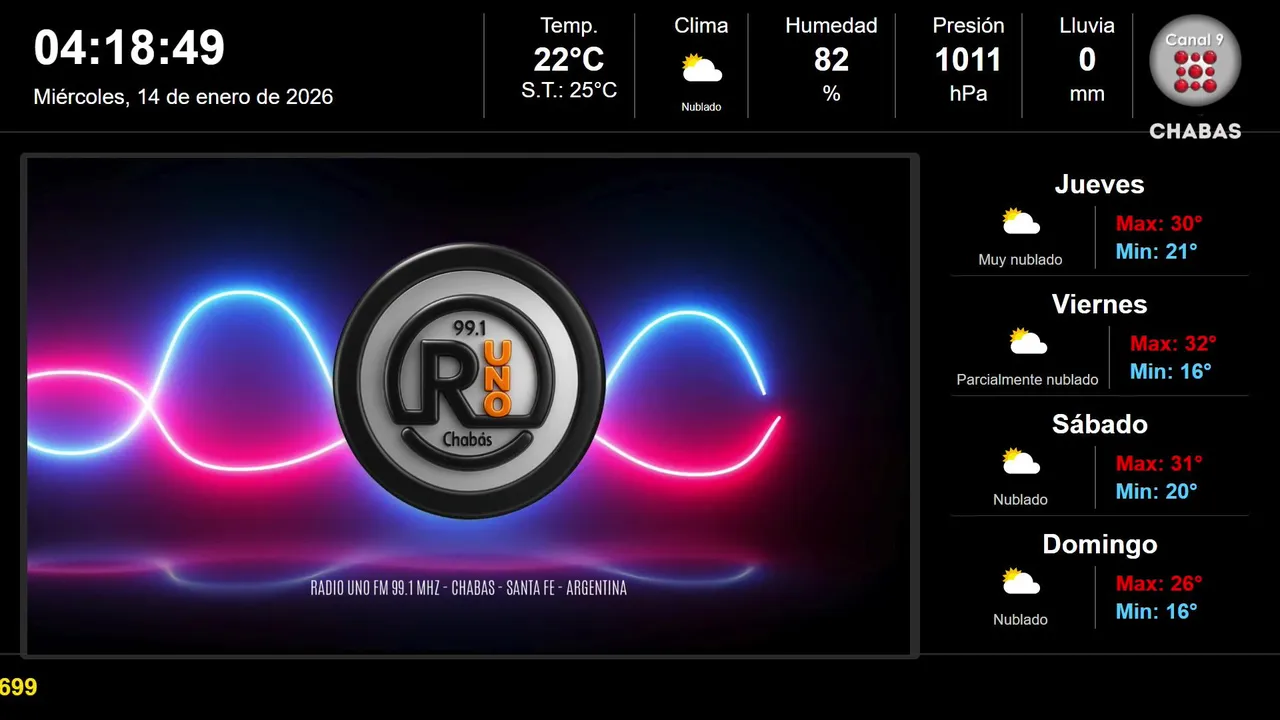Click Max: 30° for Jueves
The width and height of the screenshot is (1280, 720).
pos(1159,224)
